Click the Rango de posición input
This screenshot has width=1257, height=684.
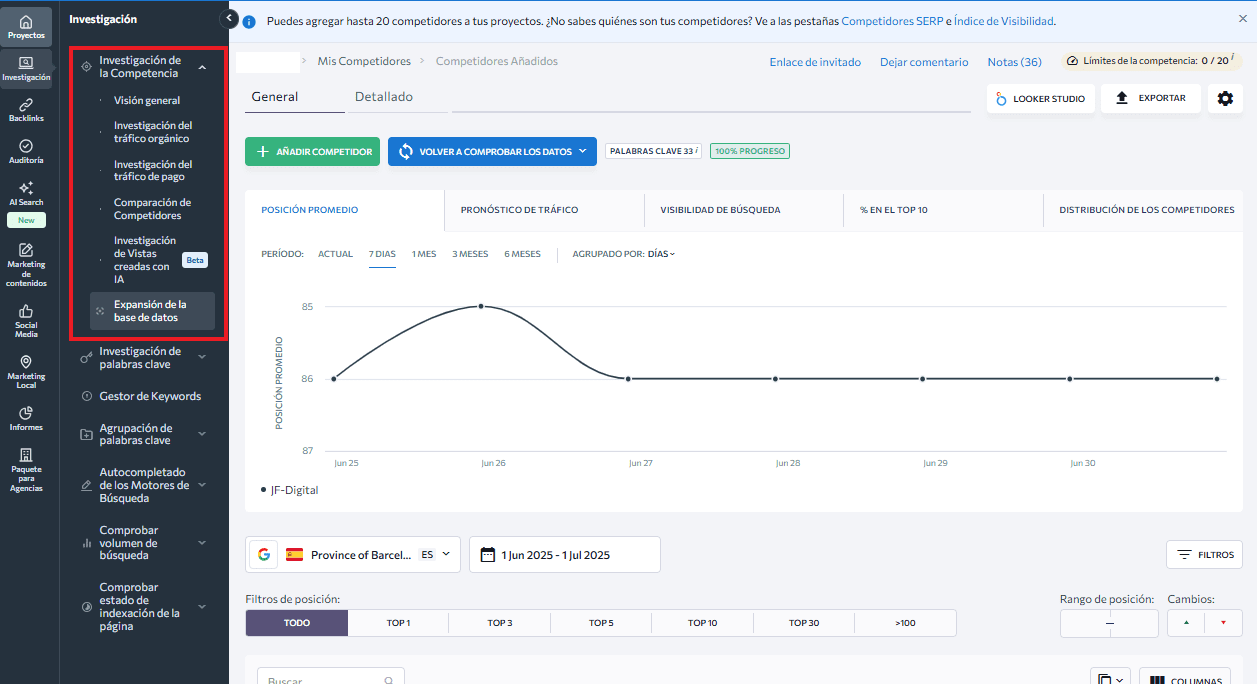click(x=1109, y=623)
